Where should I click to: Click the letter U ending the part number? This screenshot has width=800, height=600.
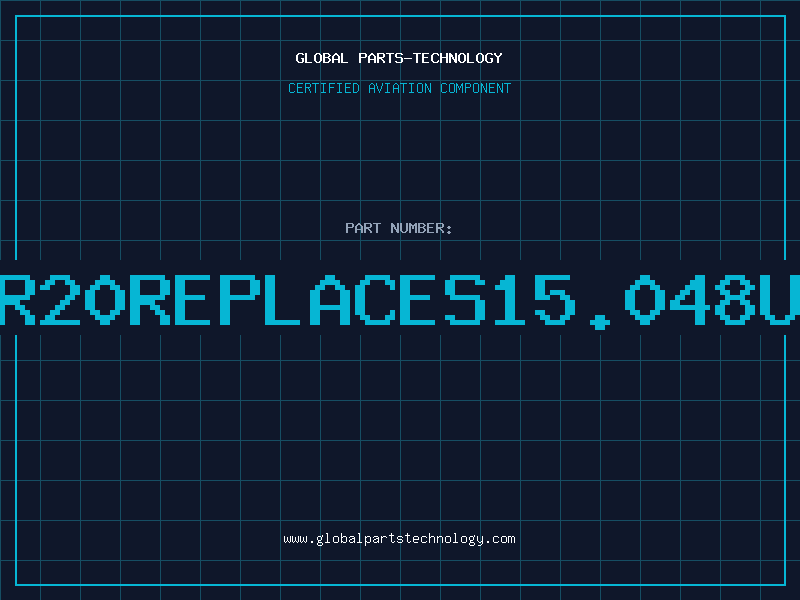click(x=780, y=300)
